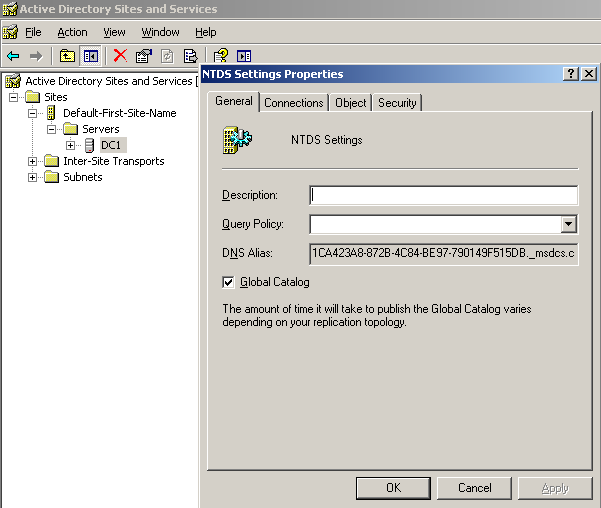Expand the DC1 server node
This screenshot has height=508, width=601.
point(71,145)
